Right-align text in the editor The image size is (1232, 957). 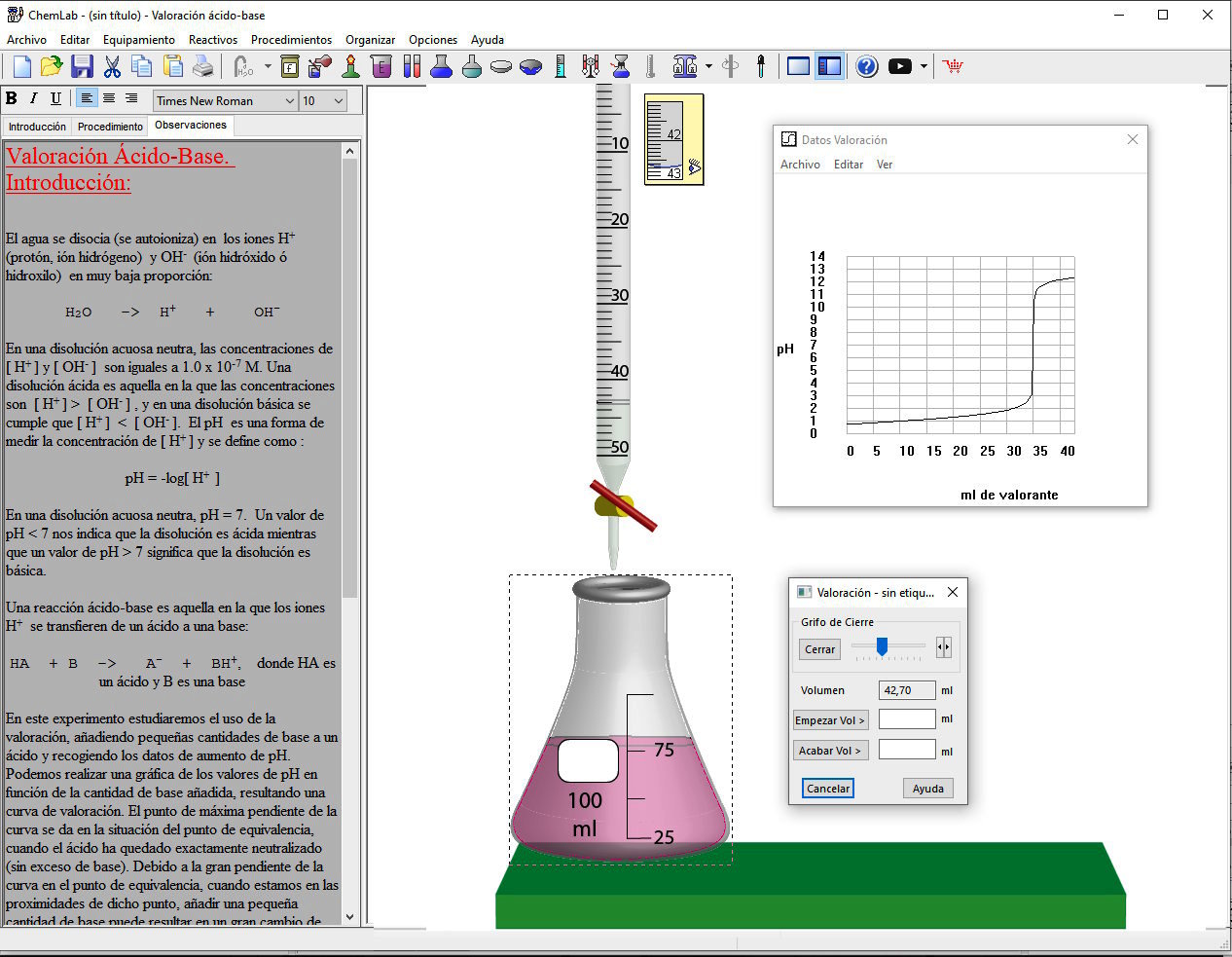tap(130, 98)
